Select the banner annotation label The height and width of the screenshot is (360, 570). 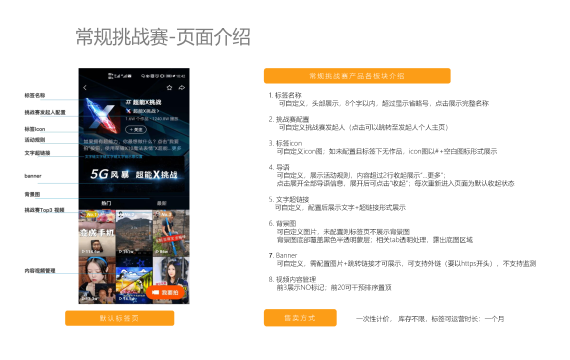33,176
